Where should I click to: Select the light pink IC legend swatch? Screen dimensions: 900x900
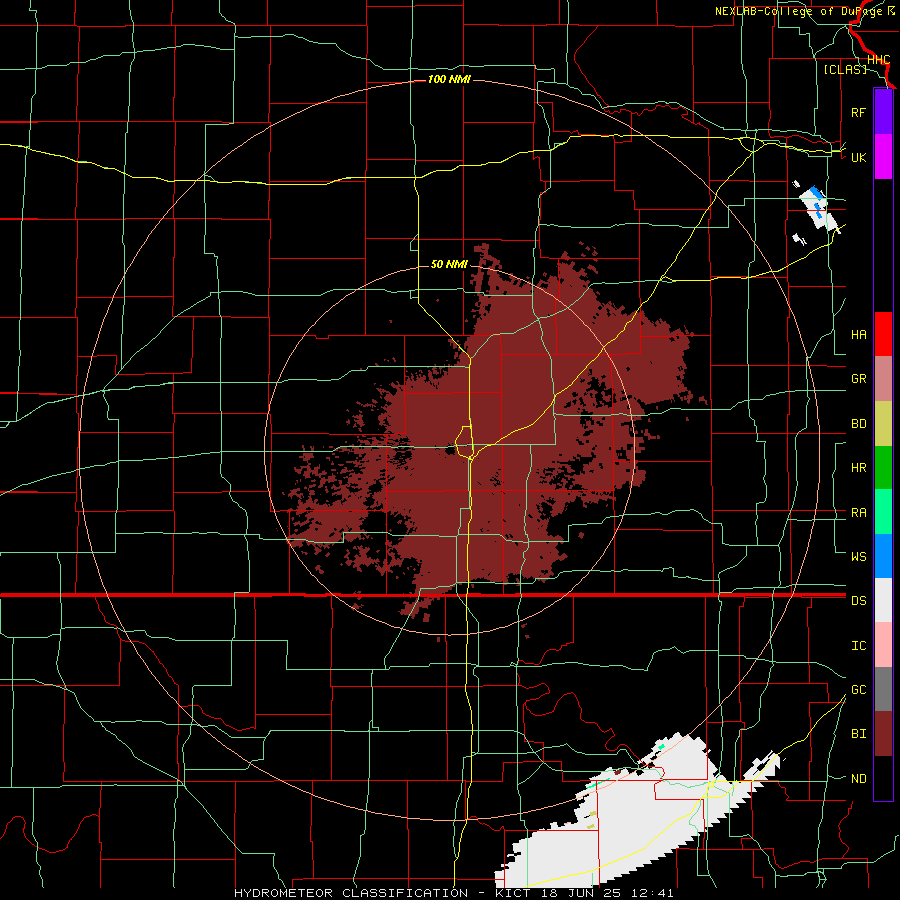pos(883,645)
